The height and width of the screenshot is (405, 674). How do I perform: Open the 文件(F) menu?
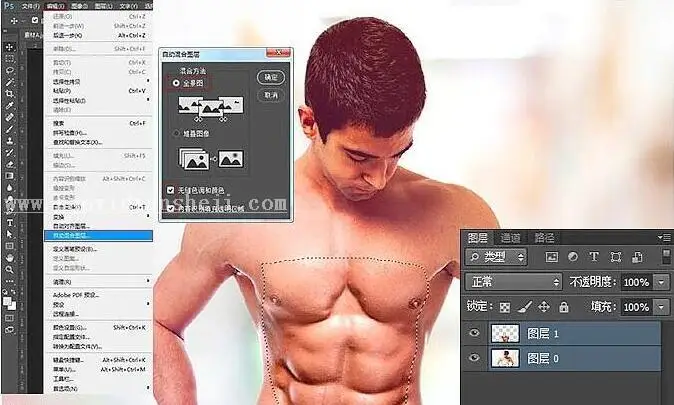tap(30, 6)
